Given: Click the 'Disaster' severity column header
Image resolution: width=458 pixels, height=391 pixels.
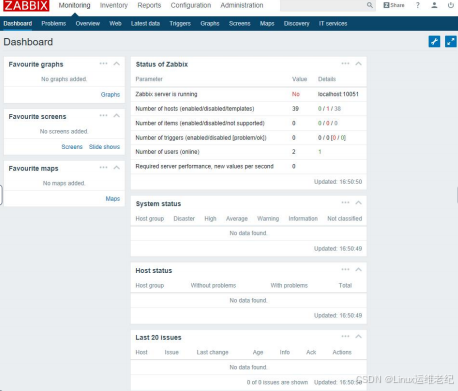Looking at the screenshot, I should point(184,219).
